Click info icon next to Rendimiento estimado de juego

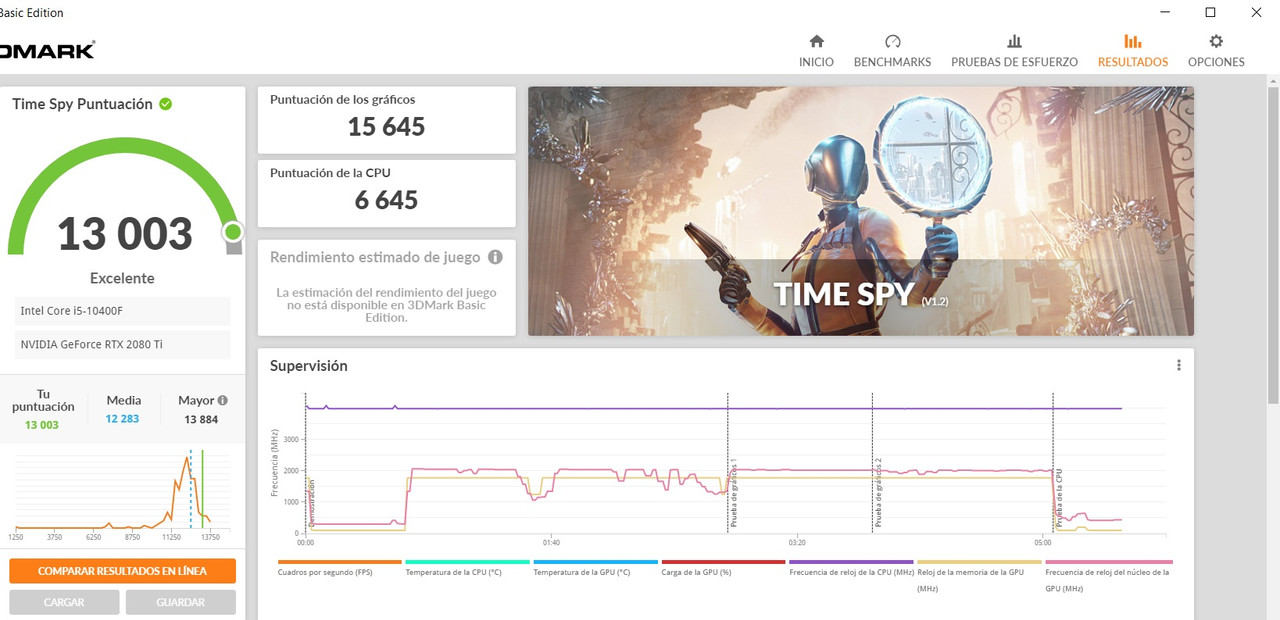click(495, 257)
